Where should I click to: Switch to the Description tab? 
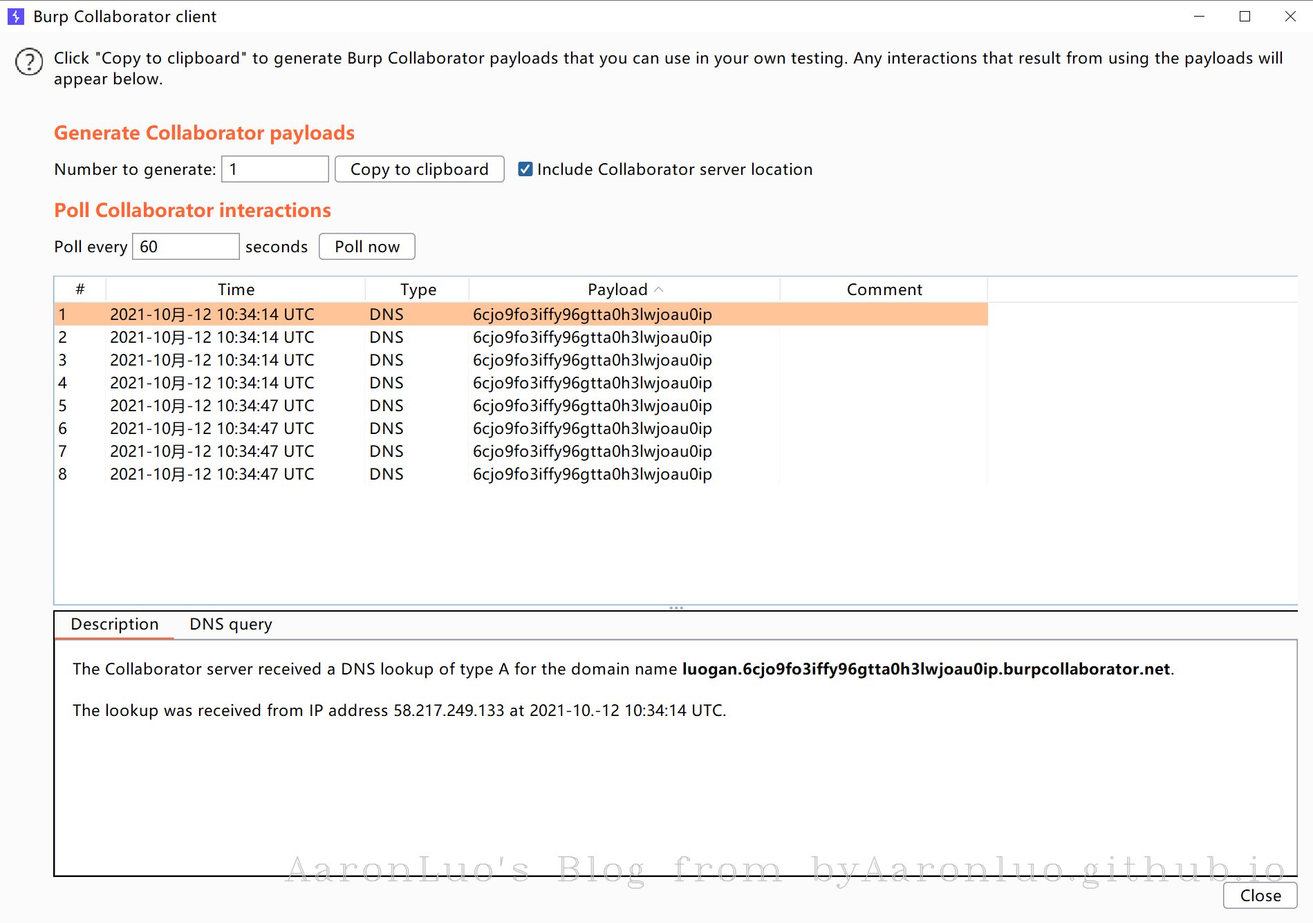tap(115, 624)
